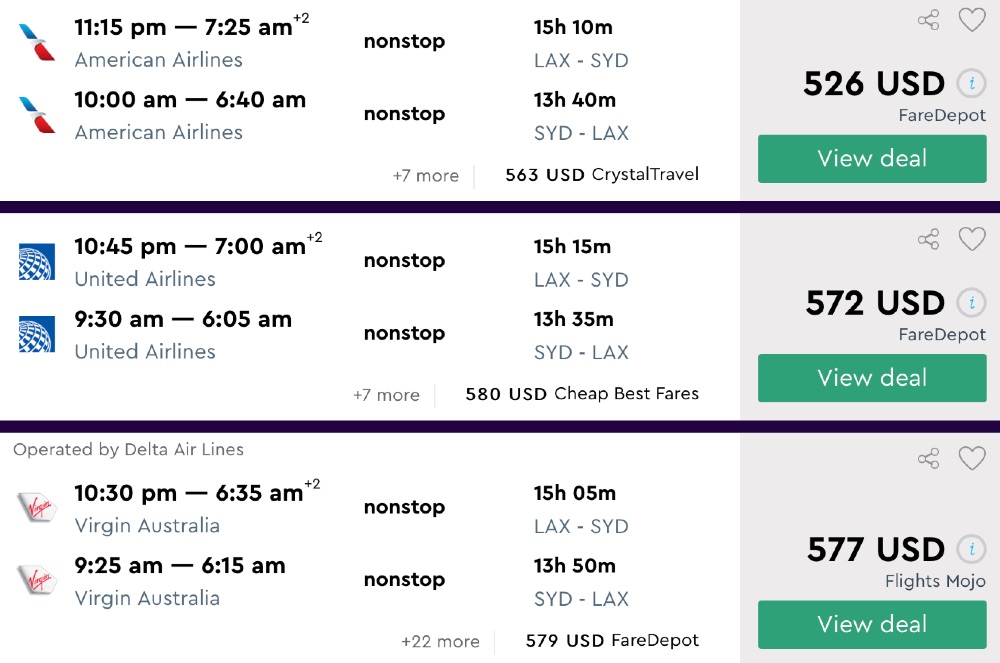Viewport: 1000px width, 663px height.
Task: Expand +22 more offers for Virgin Australia
Action: click(x=440, y=642)
